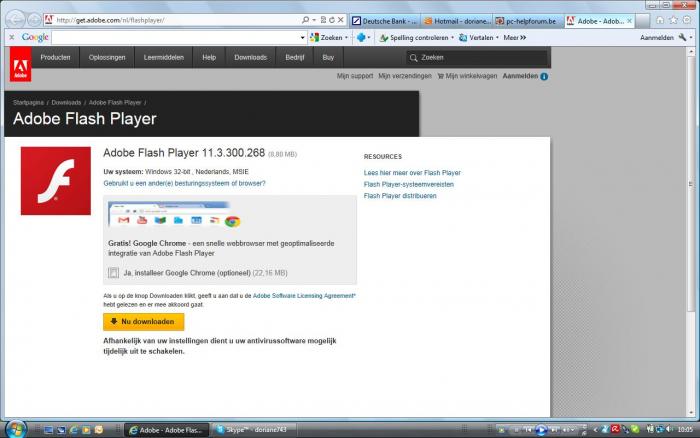The image size is (700, 438).
Task: Click the network icon in the system tray
Action: point(659,430)
